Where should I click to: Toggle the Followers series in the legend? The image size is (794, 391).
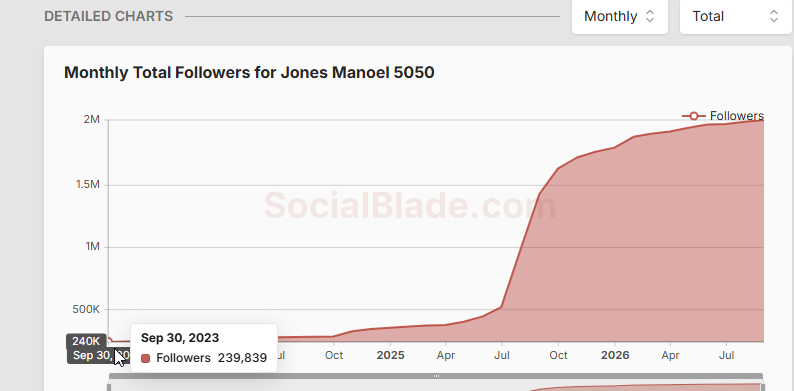click(723, 116)
